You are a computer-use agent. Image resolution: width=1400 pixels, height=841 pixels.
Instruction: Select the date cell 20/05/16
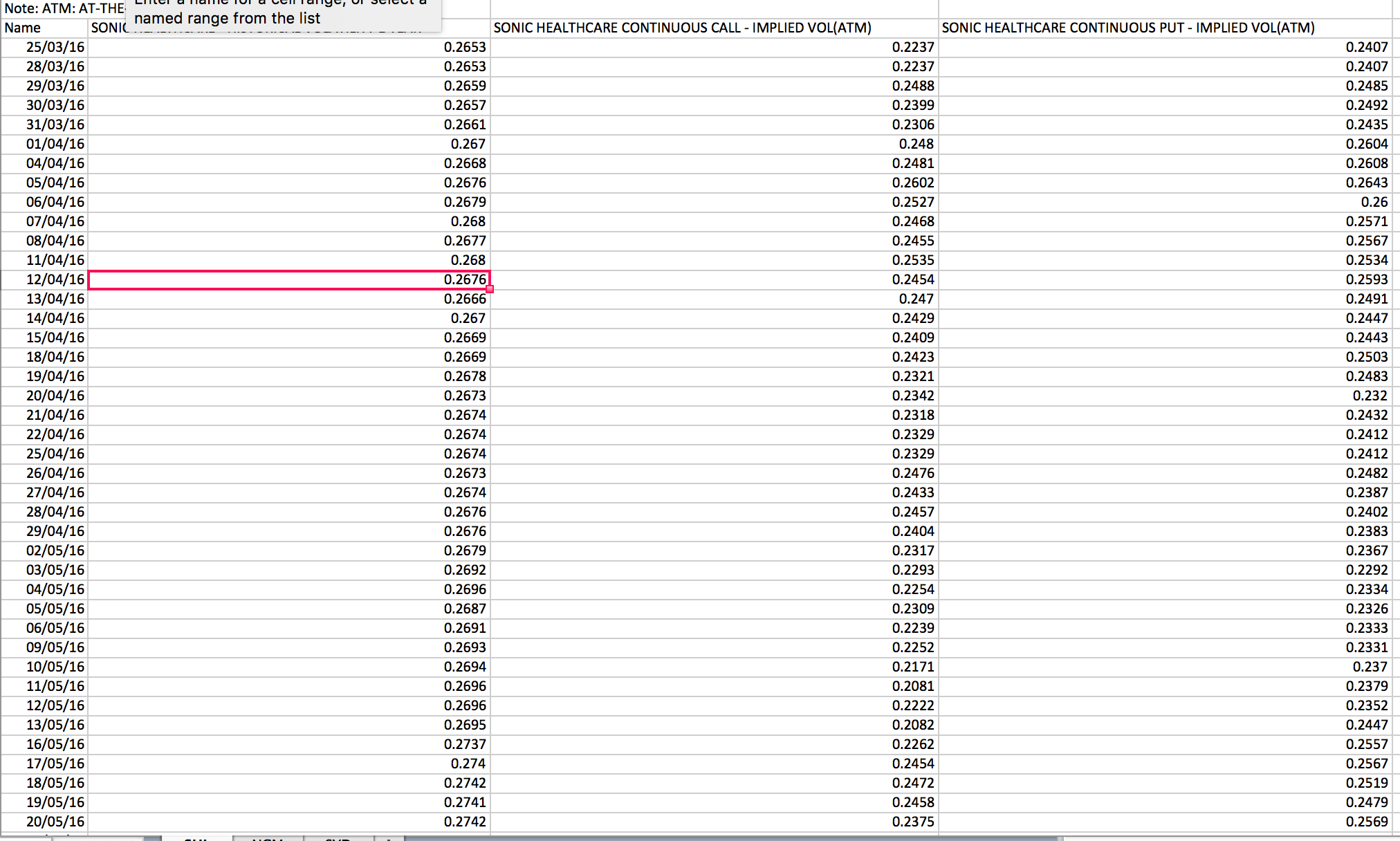click(x=44, y=822)
